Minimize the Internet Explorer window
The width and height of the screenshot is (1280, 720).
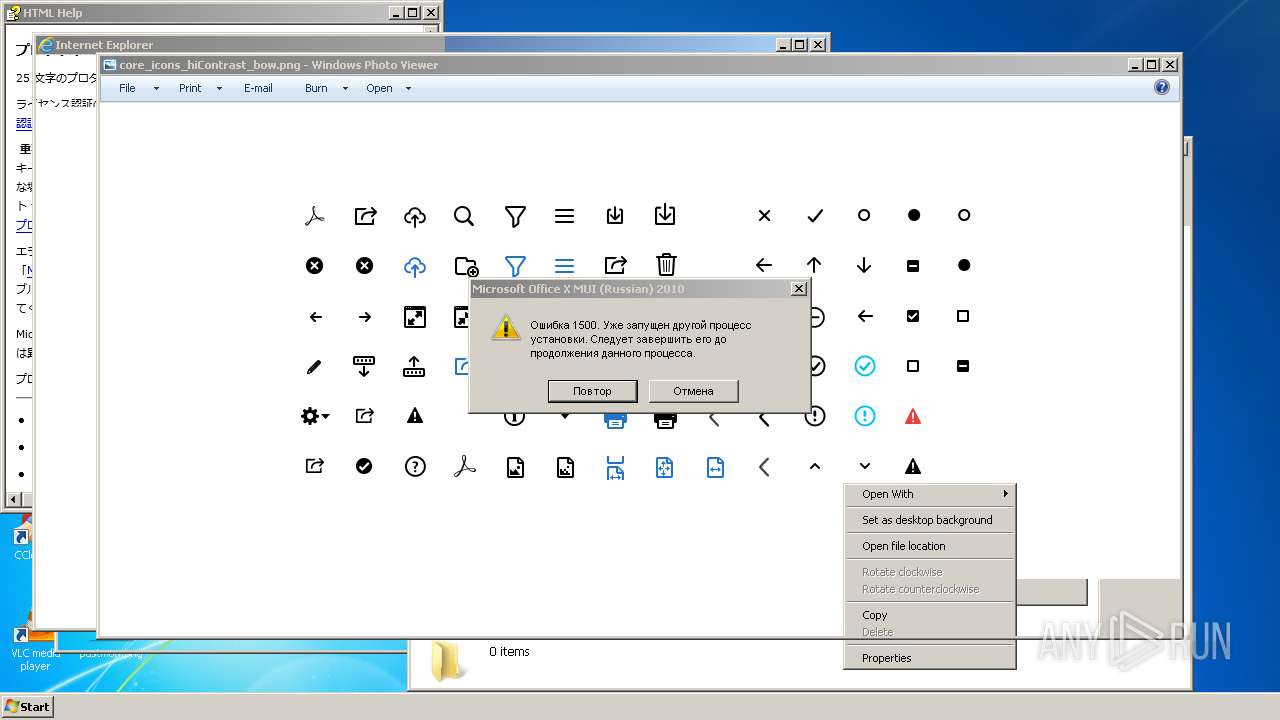coord(783,45)
